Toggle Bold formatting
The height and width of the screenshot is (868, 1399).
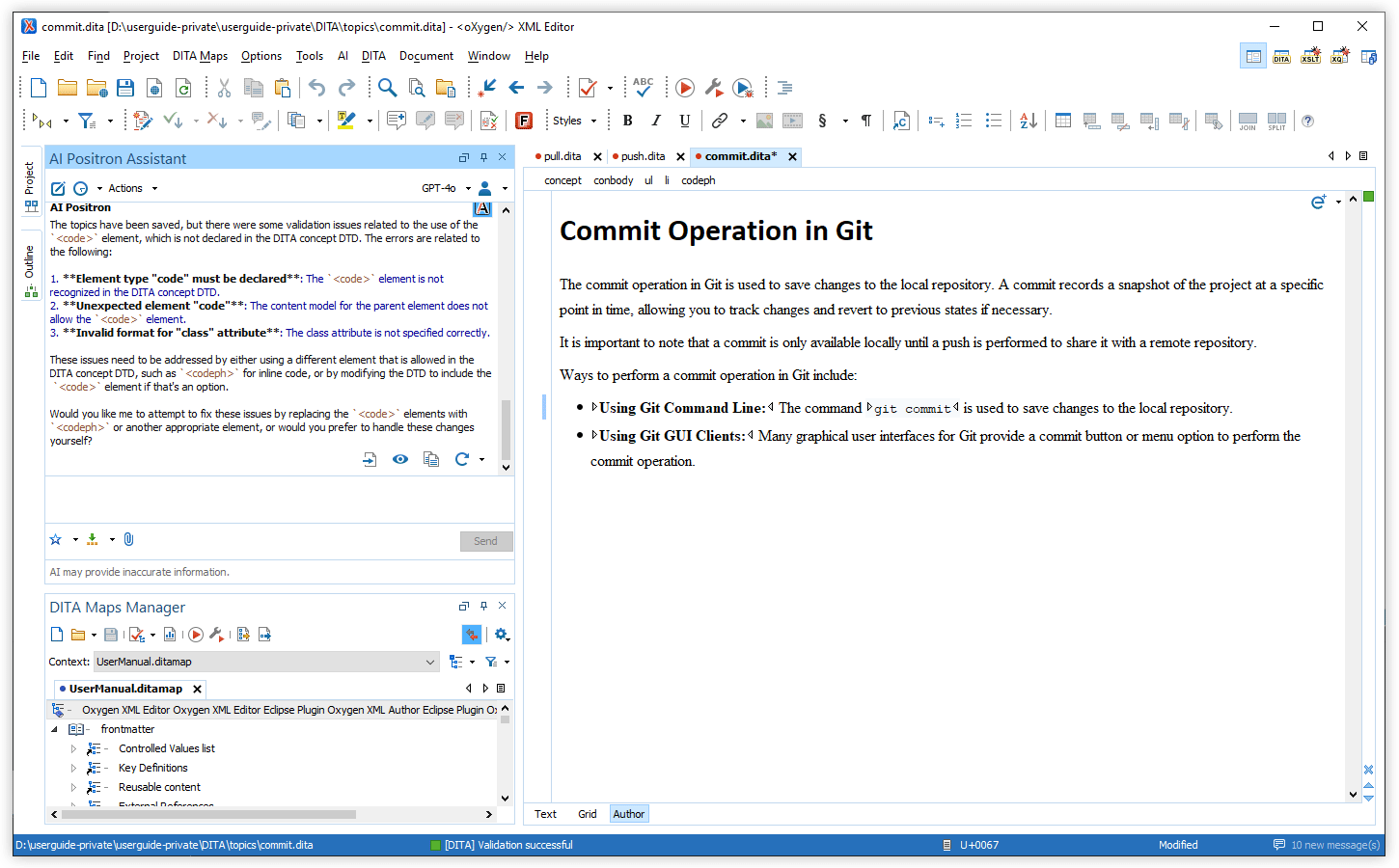(628, 121)
